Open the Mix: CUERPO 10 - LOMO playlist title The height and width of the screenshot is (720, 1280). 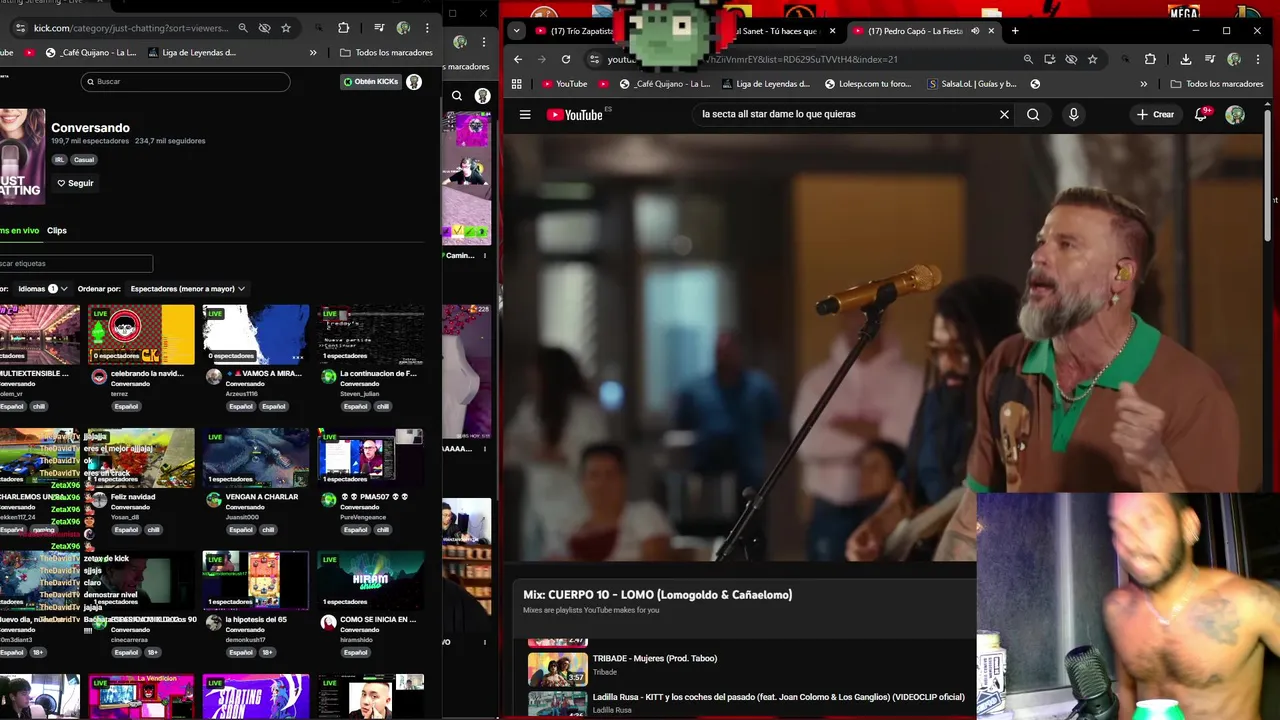658,595
